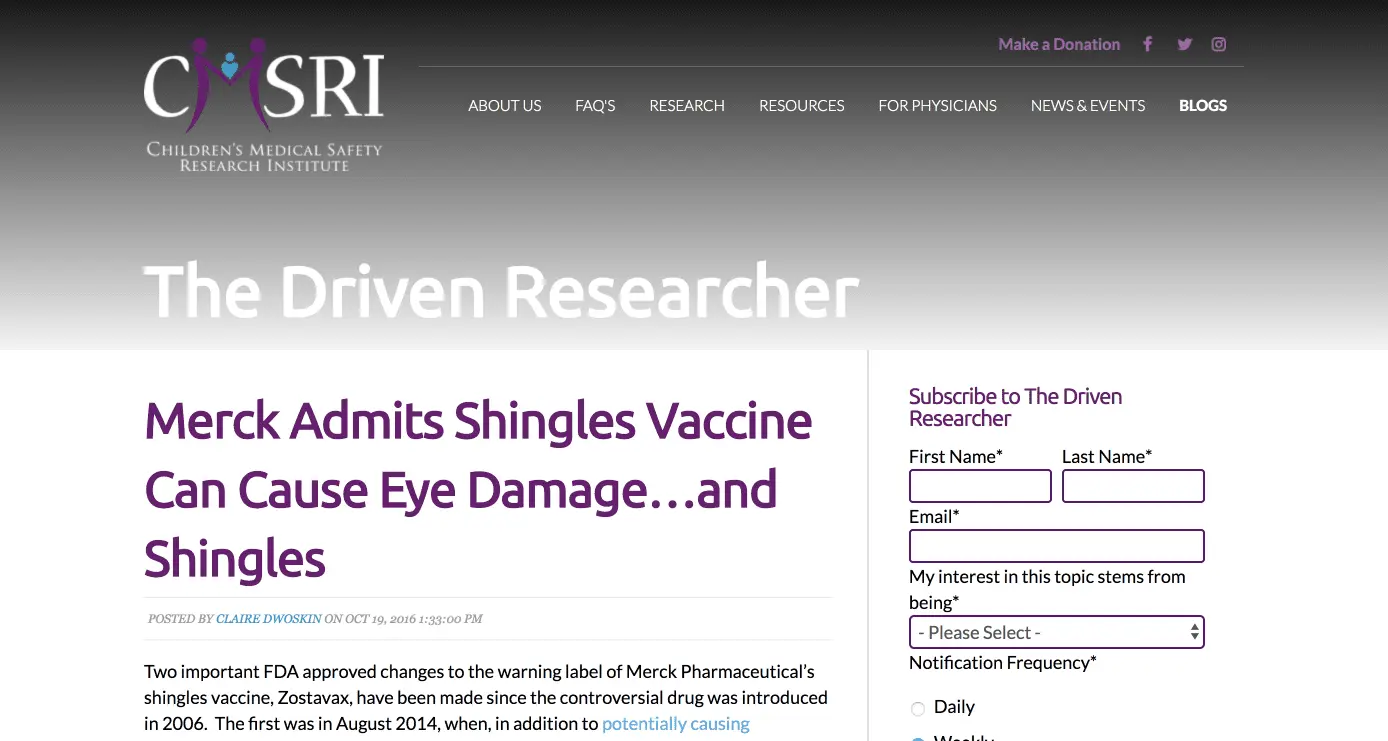Open the CMSRI Instagram icon
The image size is (1388, 741).
click(x=1219, y=44)
